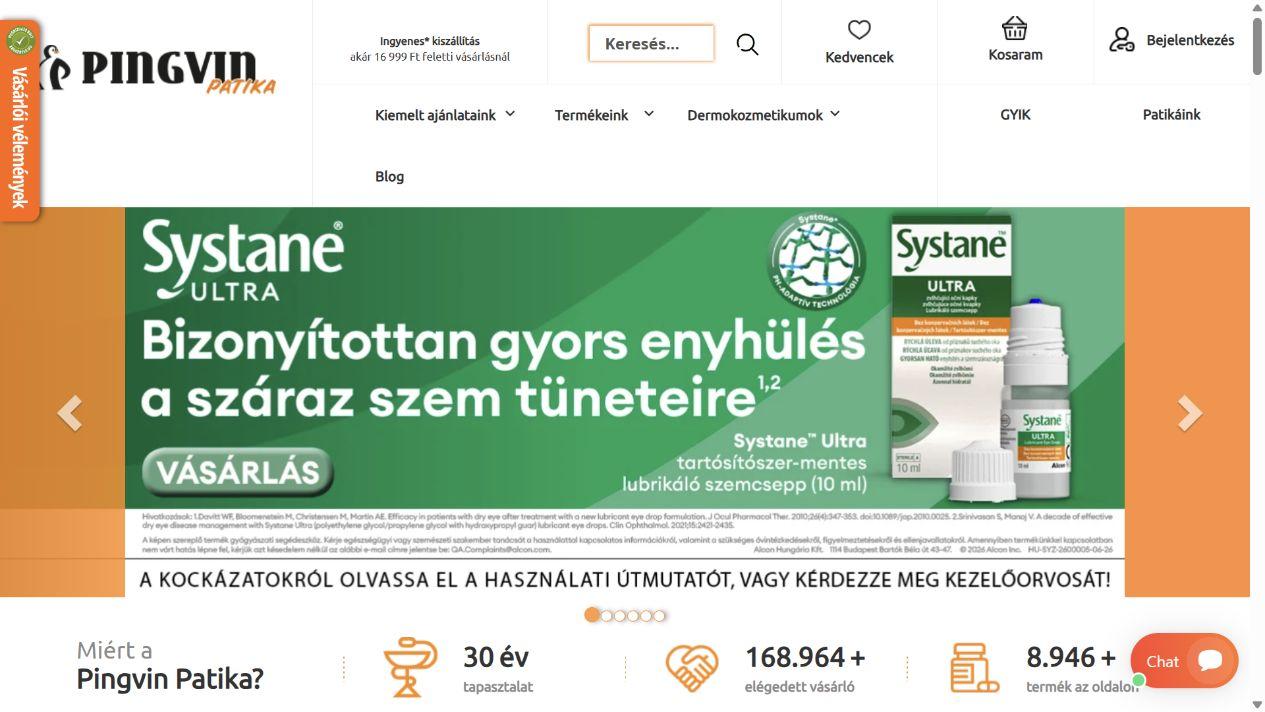Select the second carousel dot
1265x712 pixels.
[607, 616]
